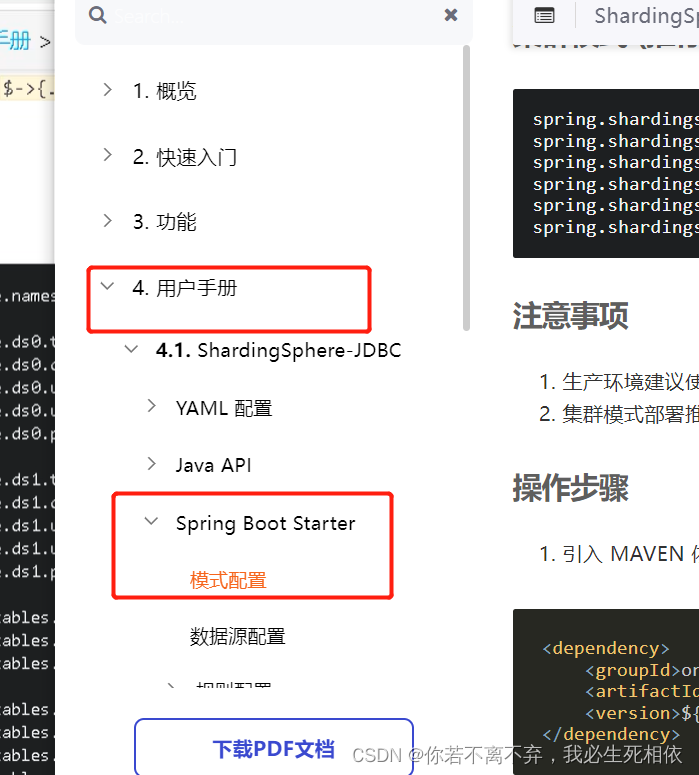699x775 pixels.
Task: Click the 下载PDF文档 button
Action: (274, 747)
